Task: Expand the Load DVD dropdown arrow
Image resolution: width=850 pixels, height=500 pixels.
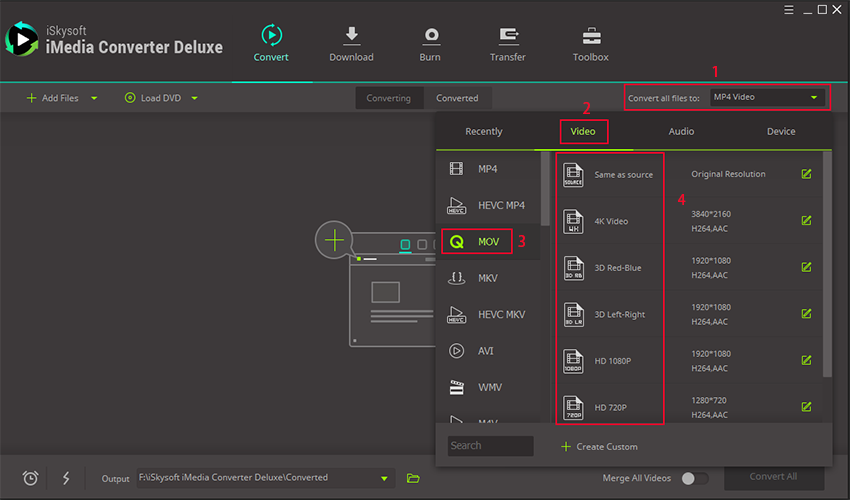Action: pyautogui.click(x=195, y=98)
